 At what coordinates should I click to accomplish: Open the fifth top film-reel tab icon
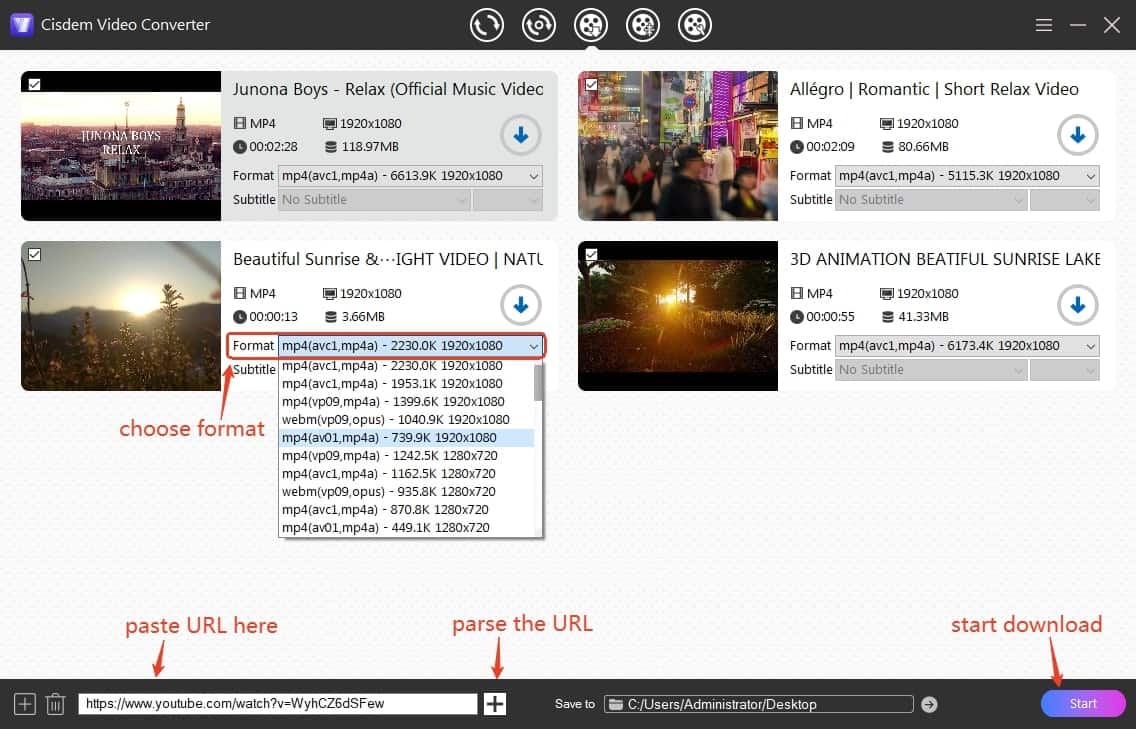(x=695, y=25)
